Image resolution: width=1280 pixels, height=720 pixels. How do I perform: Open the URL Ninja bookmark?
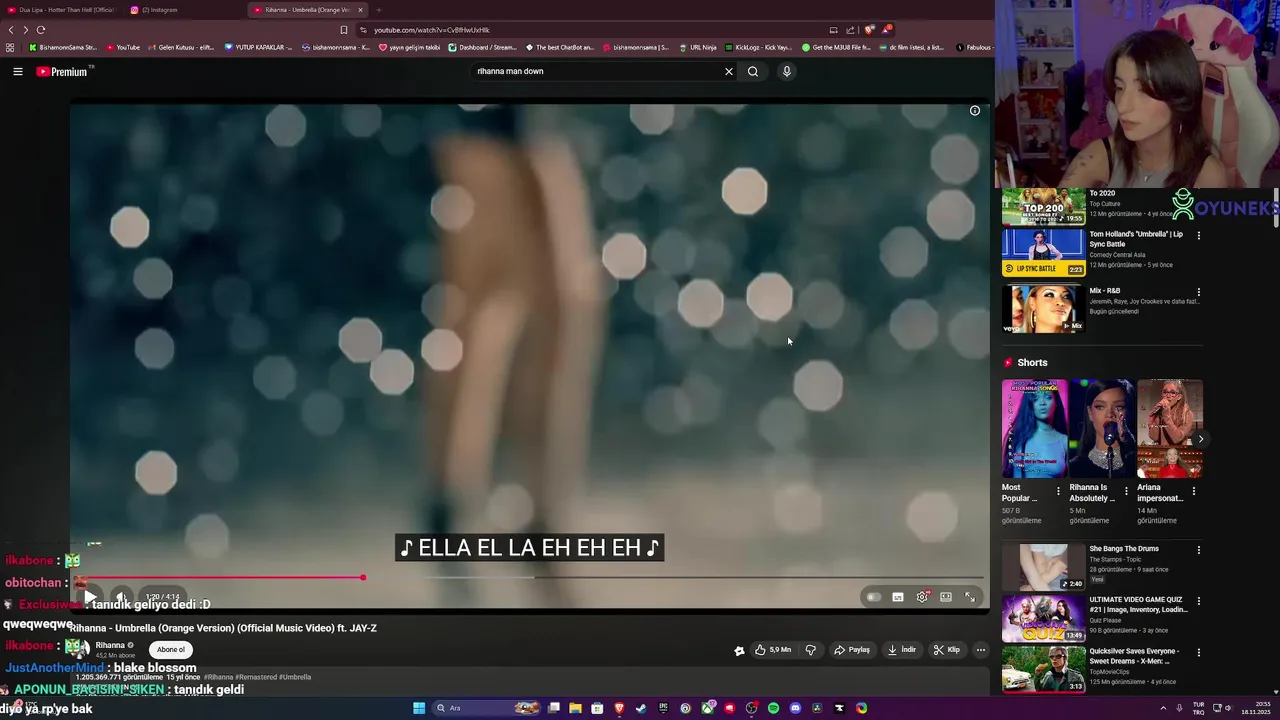pyautogui.click(x=698, y=47)
